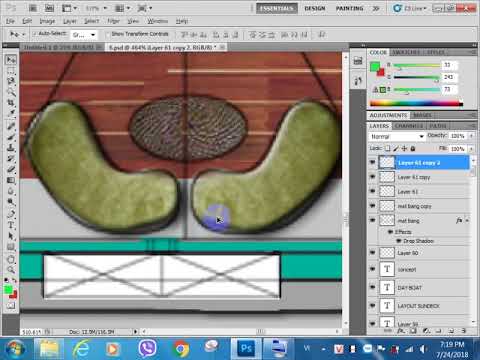Switch to the Painting workspace

[350, 8]
